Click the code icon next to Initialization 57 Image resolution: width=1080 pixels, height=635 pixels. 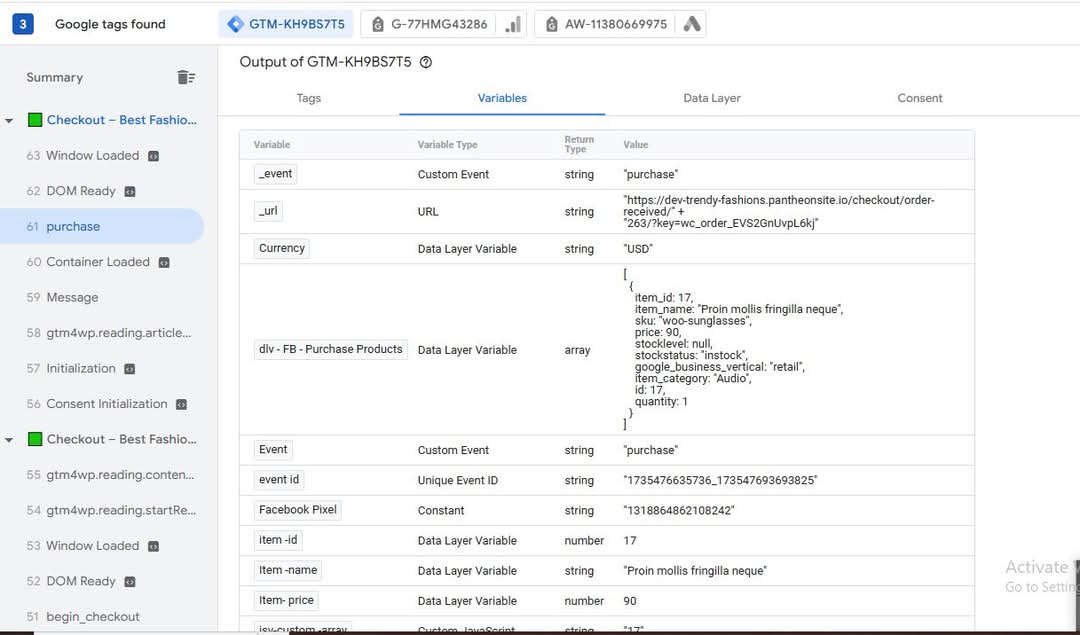tap(129, 369)
